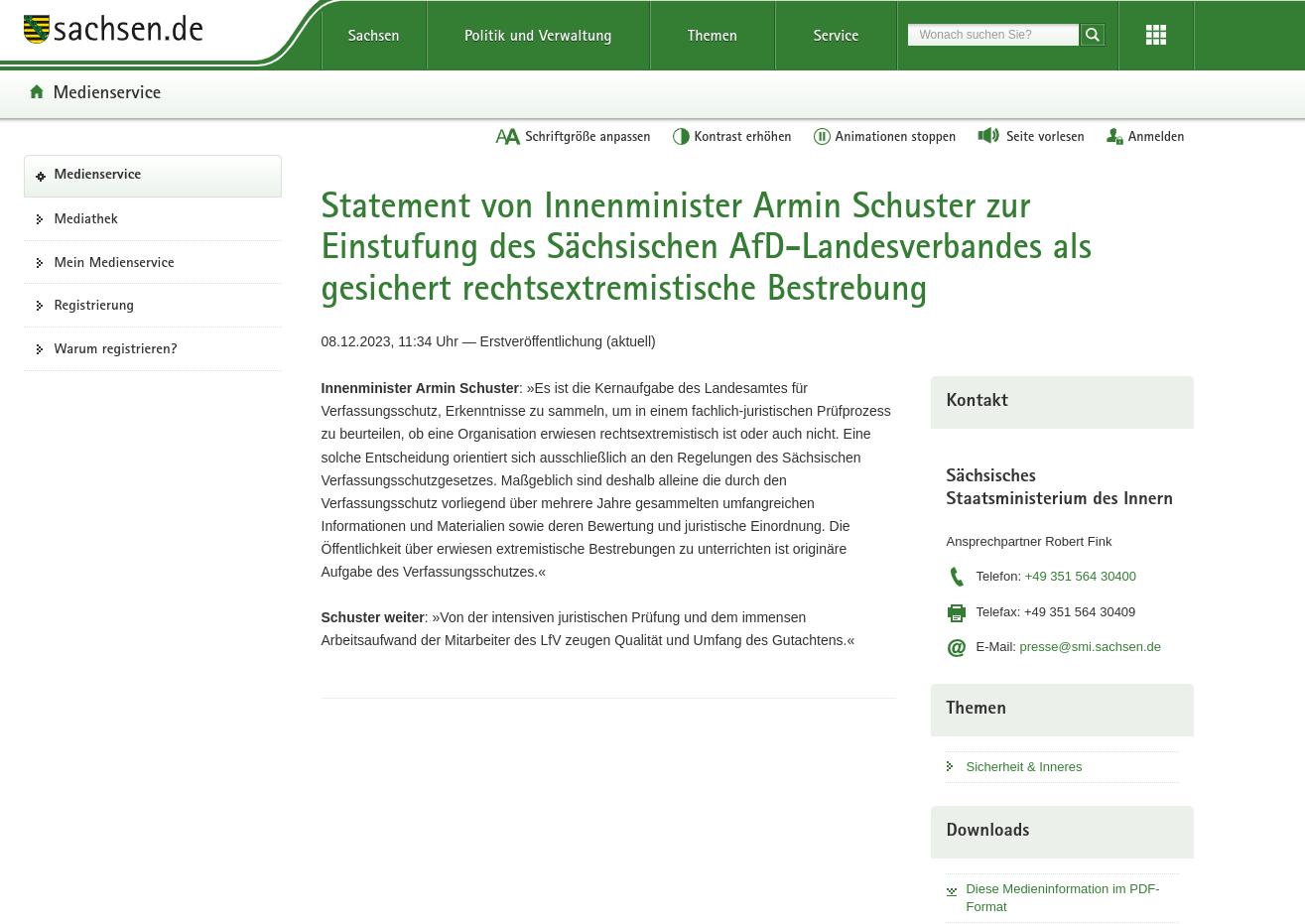The width and height of the screenshot is (1305, 924).
Task: Open the apps grid icon top right
Action: (1155, 35)
